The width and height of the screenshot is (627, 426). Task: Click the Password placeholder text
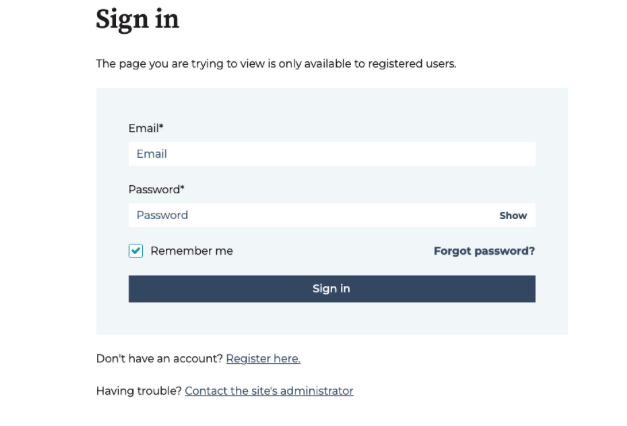162,215
